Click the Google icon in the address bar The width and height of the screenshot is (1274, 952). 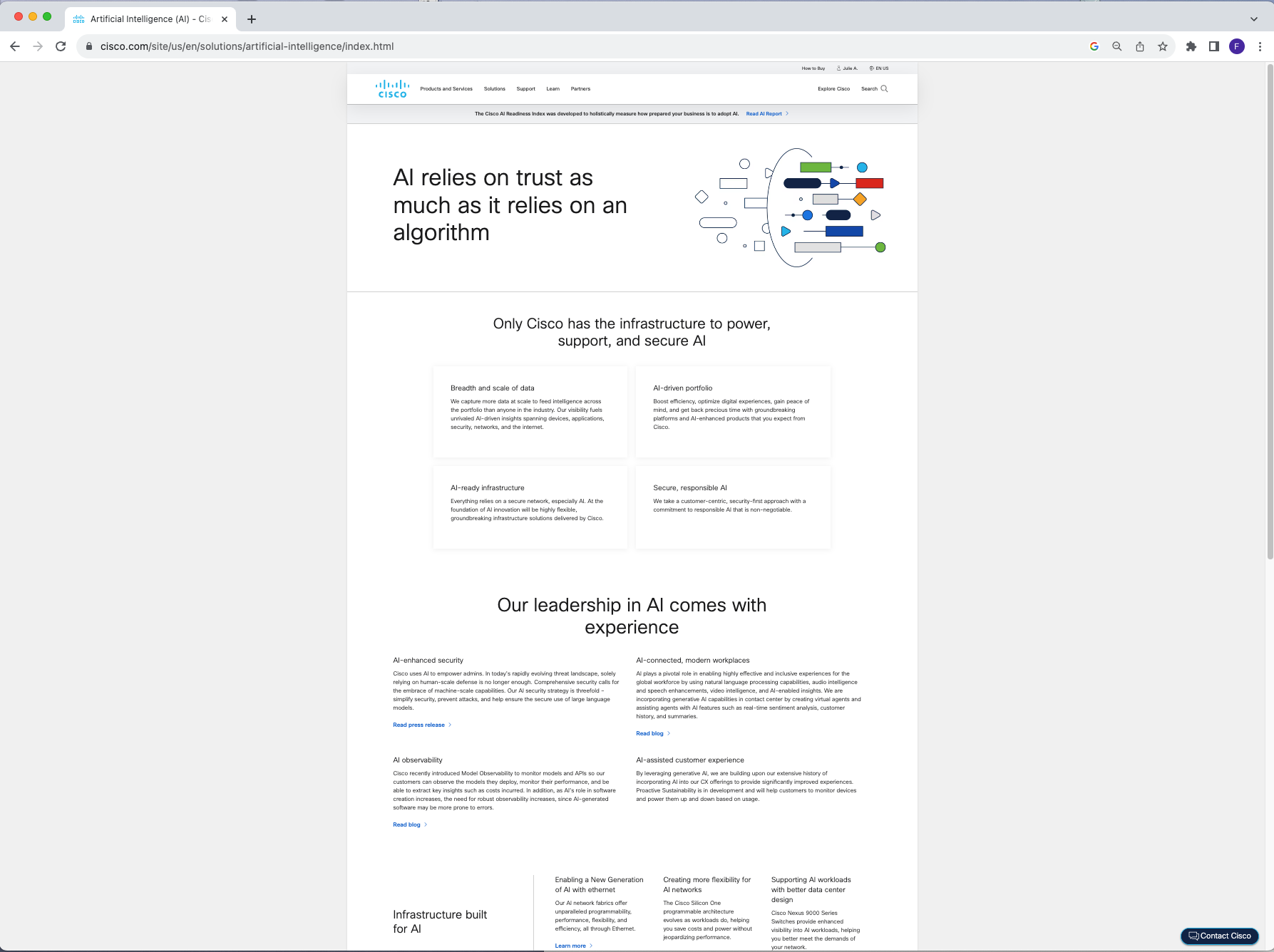click(1094, 46)
